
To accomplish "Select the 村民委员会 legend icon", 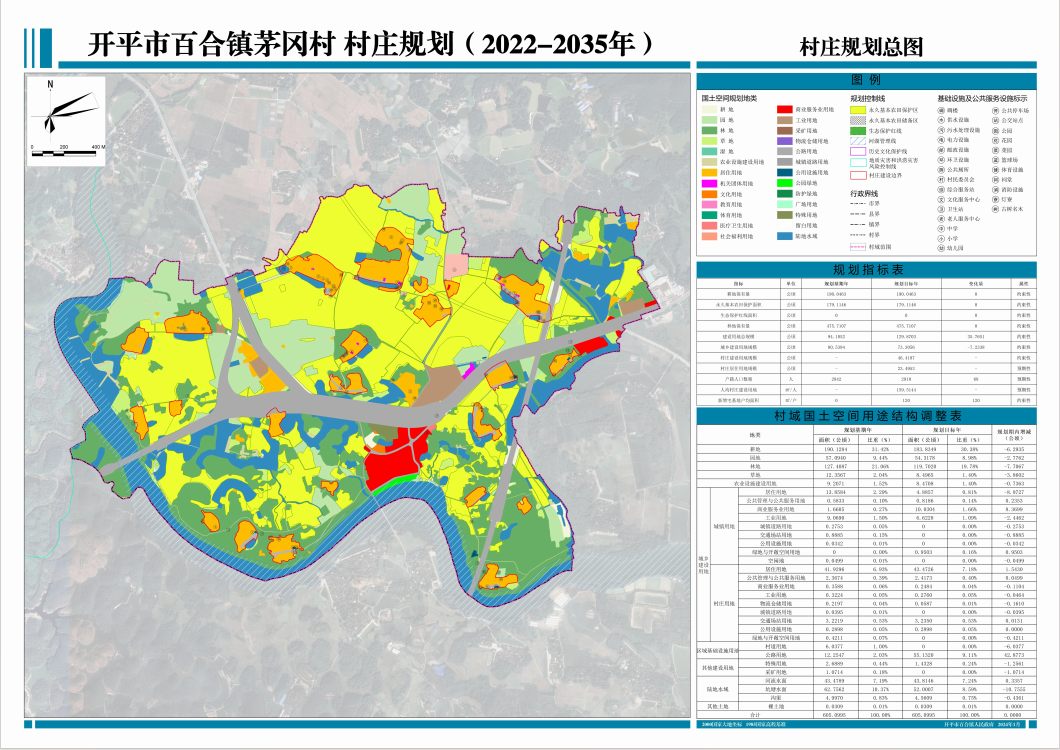I will pos(941,179).
